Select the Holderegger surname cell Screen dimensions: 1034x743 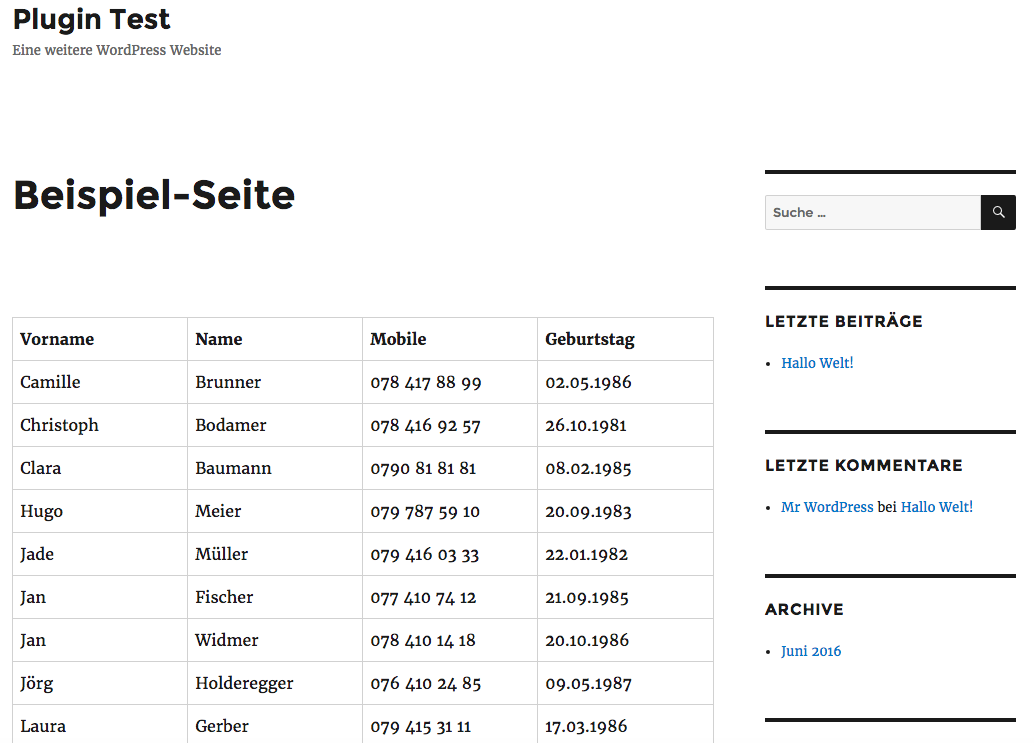pyautogui.click(x=244, y=683)
